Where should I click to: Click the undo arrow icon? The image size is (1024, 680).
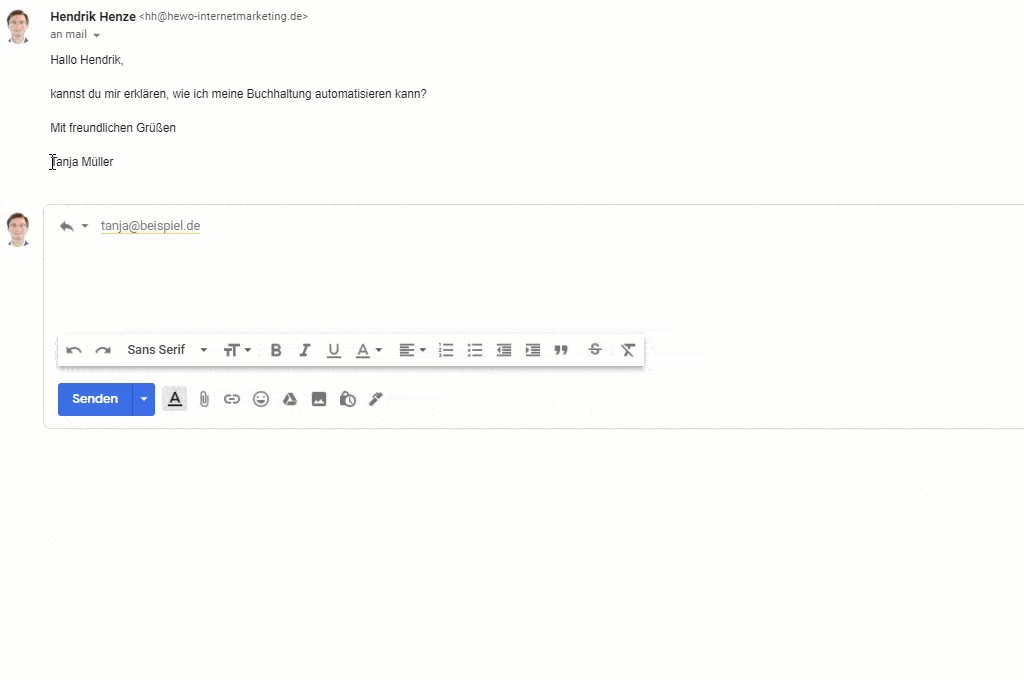pyautogui.click(x=74, y=350)
